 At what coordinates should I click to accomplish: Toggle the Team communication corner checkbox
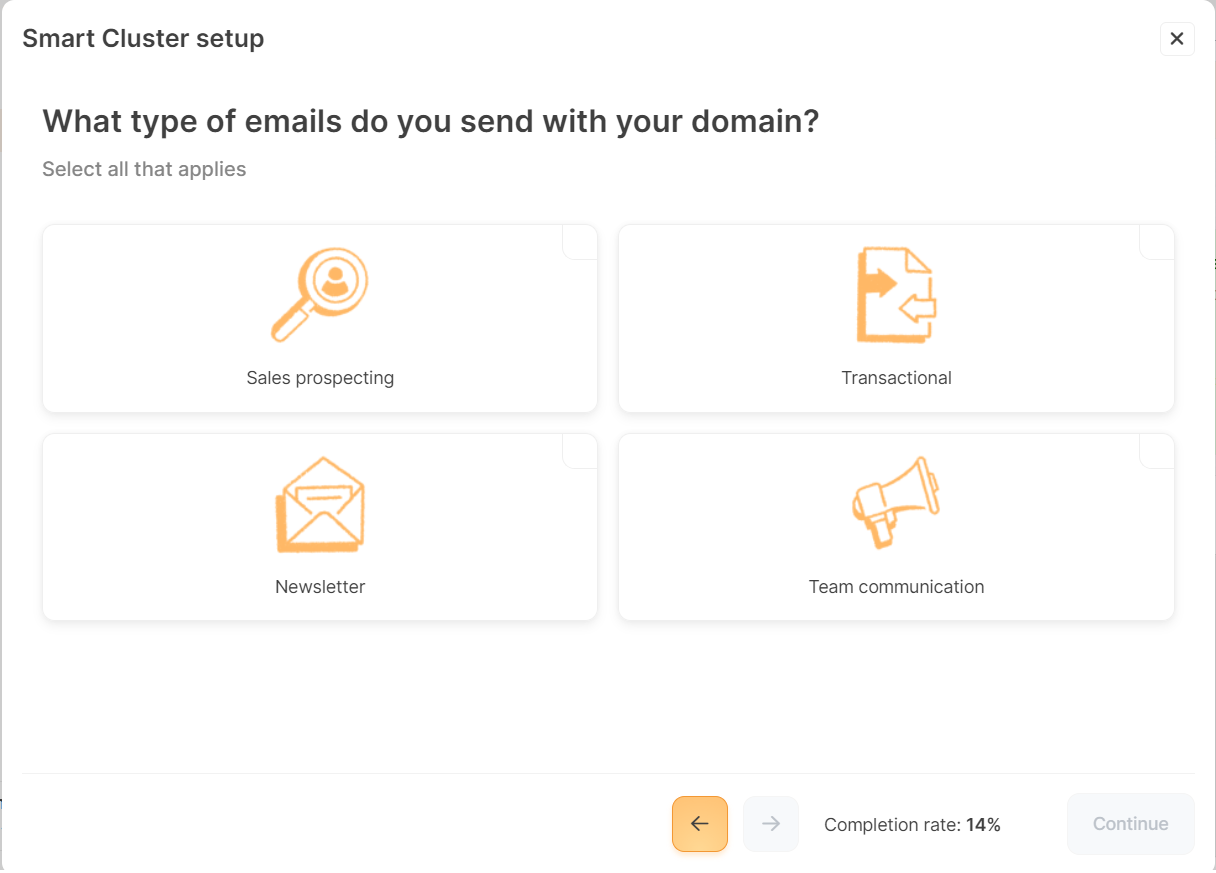tap(1157, 450)
